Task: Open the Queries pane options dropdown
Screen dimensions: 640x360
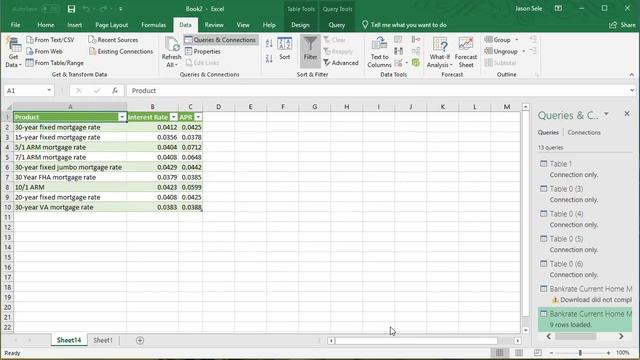Action: [x=606, y=114]
